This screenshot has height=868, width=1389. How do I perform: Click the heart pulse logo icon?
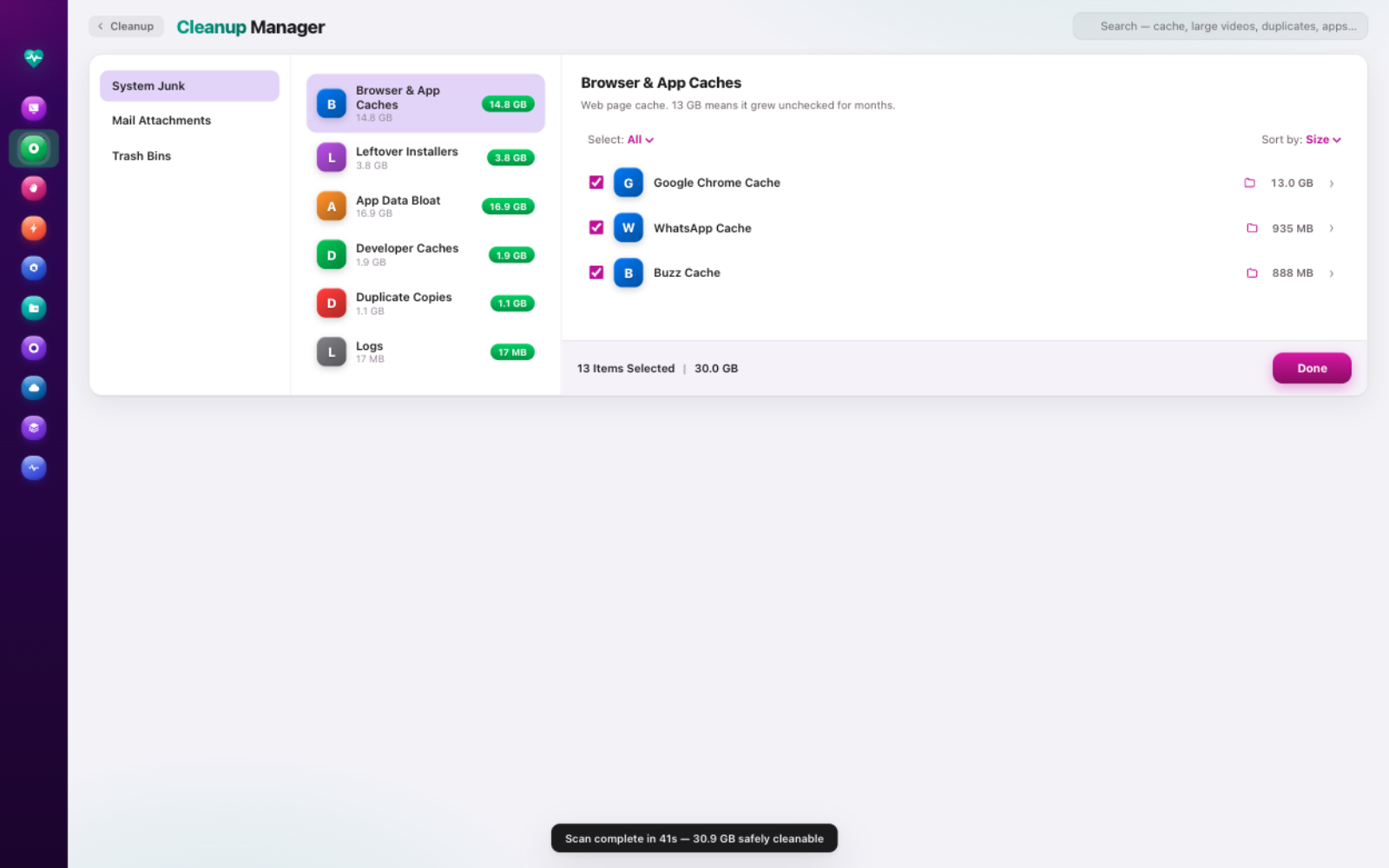tap(34, 58)
